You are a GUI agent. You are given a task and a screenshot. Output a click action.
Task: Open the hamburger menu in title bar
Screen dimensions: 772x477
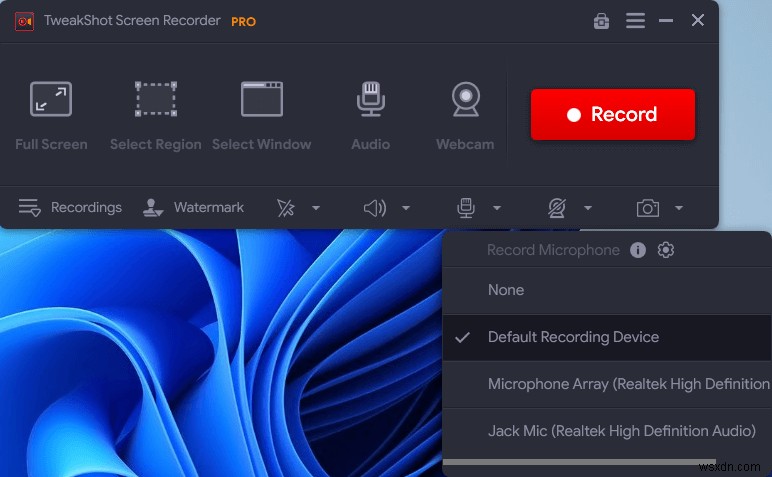(635, 21)
